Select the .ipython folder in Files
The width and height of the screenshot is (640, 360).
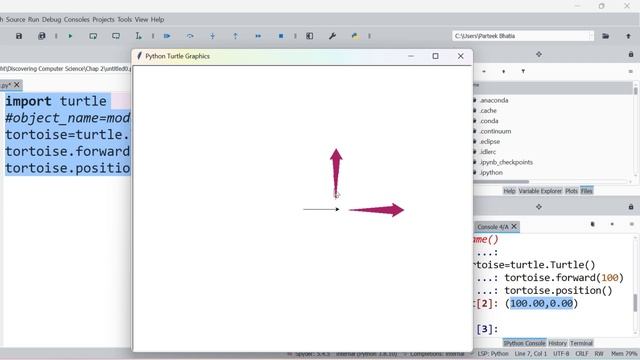coord(491,173)
